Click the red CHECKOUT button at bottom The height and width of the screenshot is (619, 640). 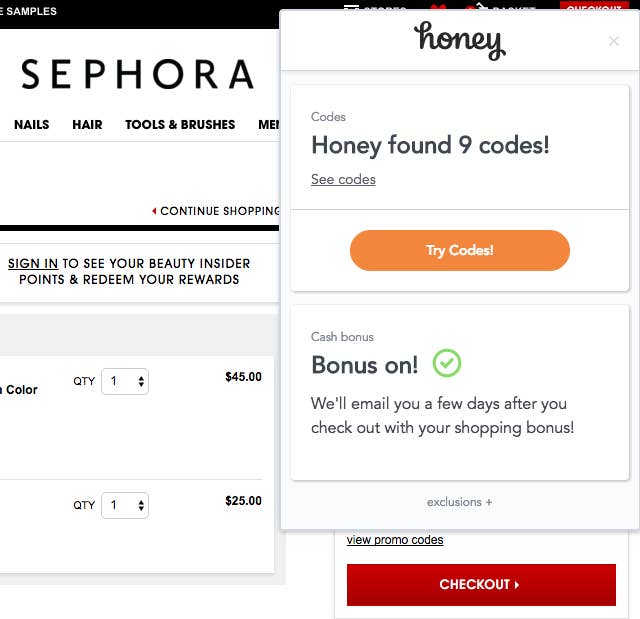pos(480,584)
